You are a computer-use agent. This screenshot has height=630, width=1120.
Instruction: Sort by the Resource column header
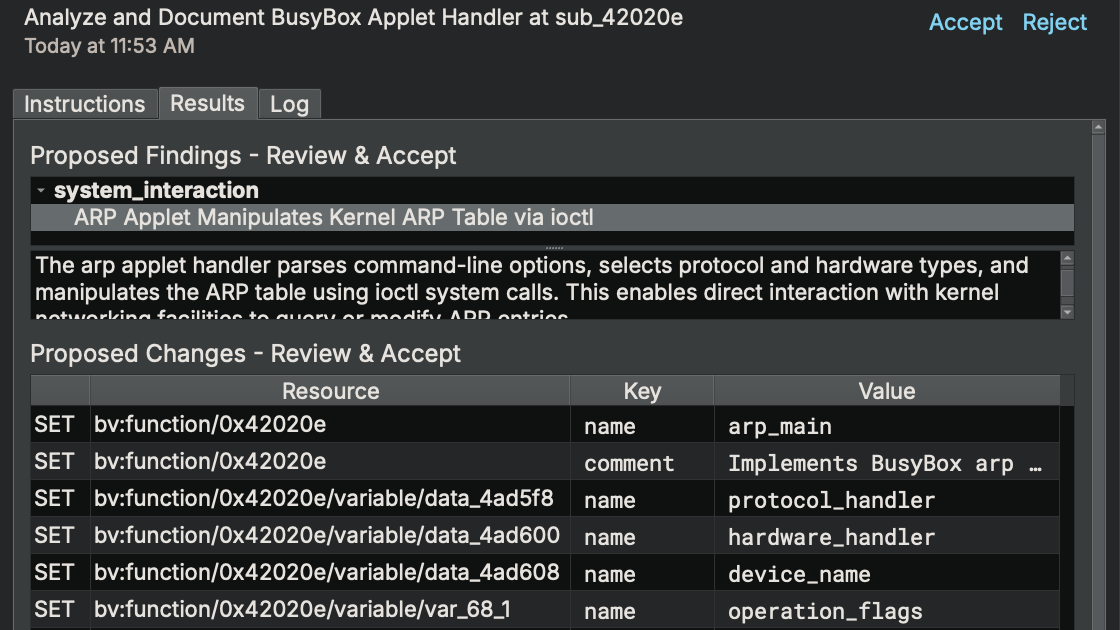330,391
